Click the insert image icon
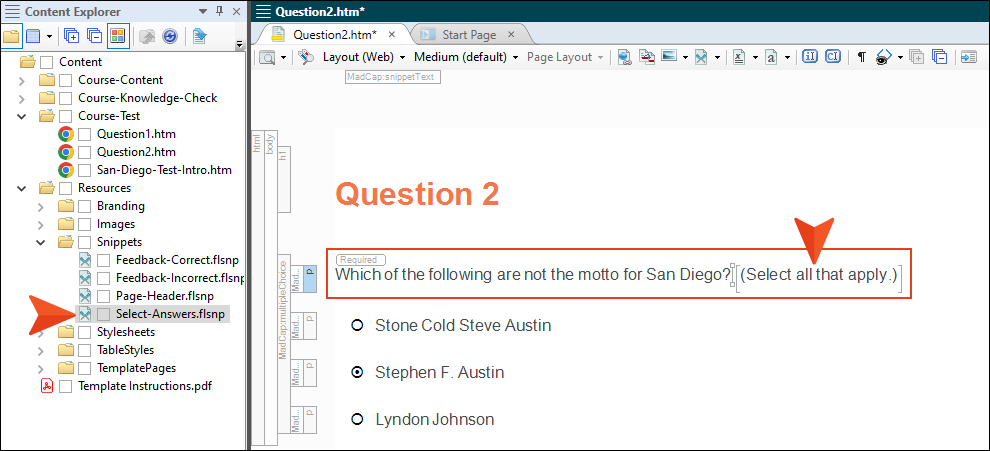Viewport: 990px width, 451px height. pyautogui.click(x=669, y=57)
